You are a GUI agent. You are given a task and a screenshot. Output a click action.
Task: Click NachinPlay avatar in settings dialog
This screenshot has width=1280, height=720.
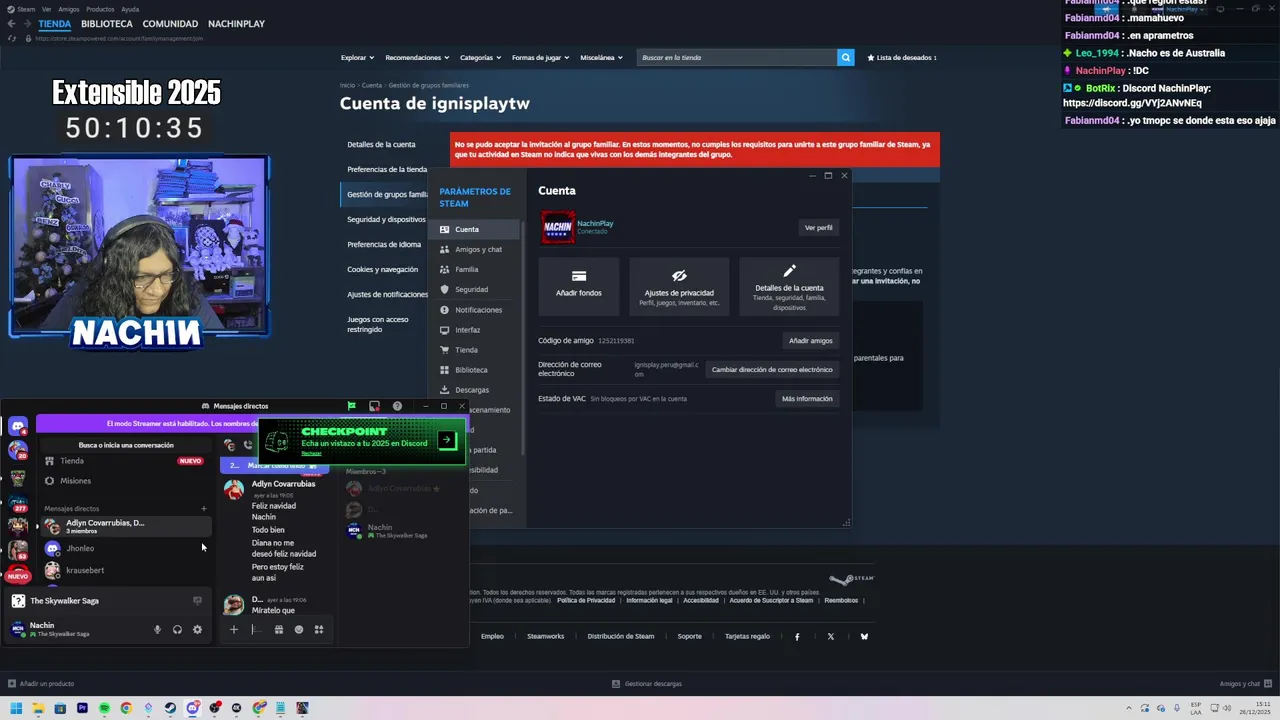click(x=558, y=227)
